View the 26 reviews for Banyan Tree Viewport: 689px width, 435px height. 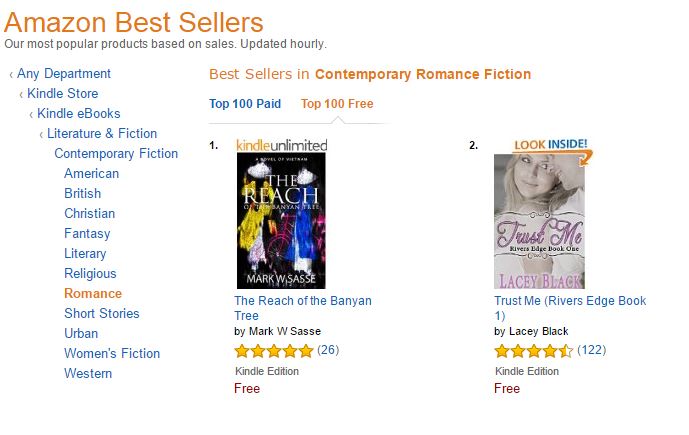pyautogui.click(x=328, y=350)
